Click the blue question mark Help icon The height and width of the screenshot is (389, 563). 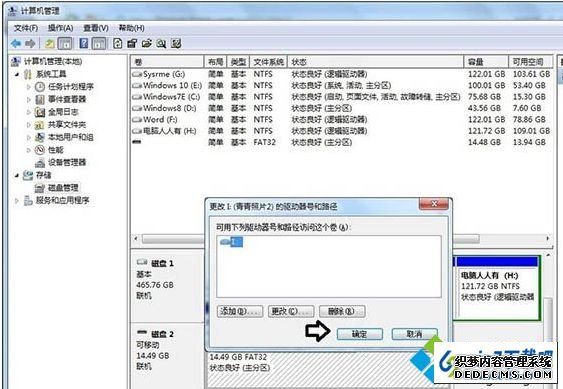[83, 43]
